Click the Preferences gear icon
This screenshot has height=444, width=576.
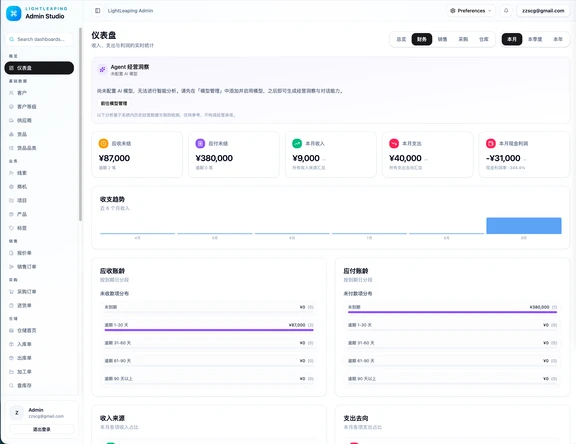pos(453,11)
